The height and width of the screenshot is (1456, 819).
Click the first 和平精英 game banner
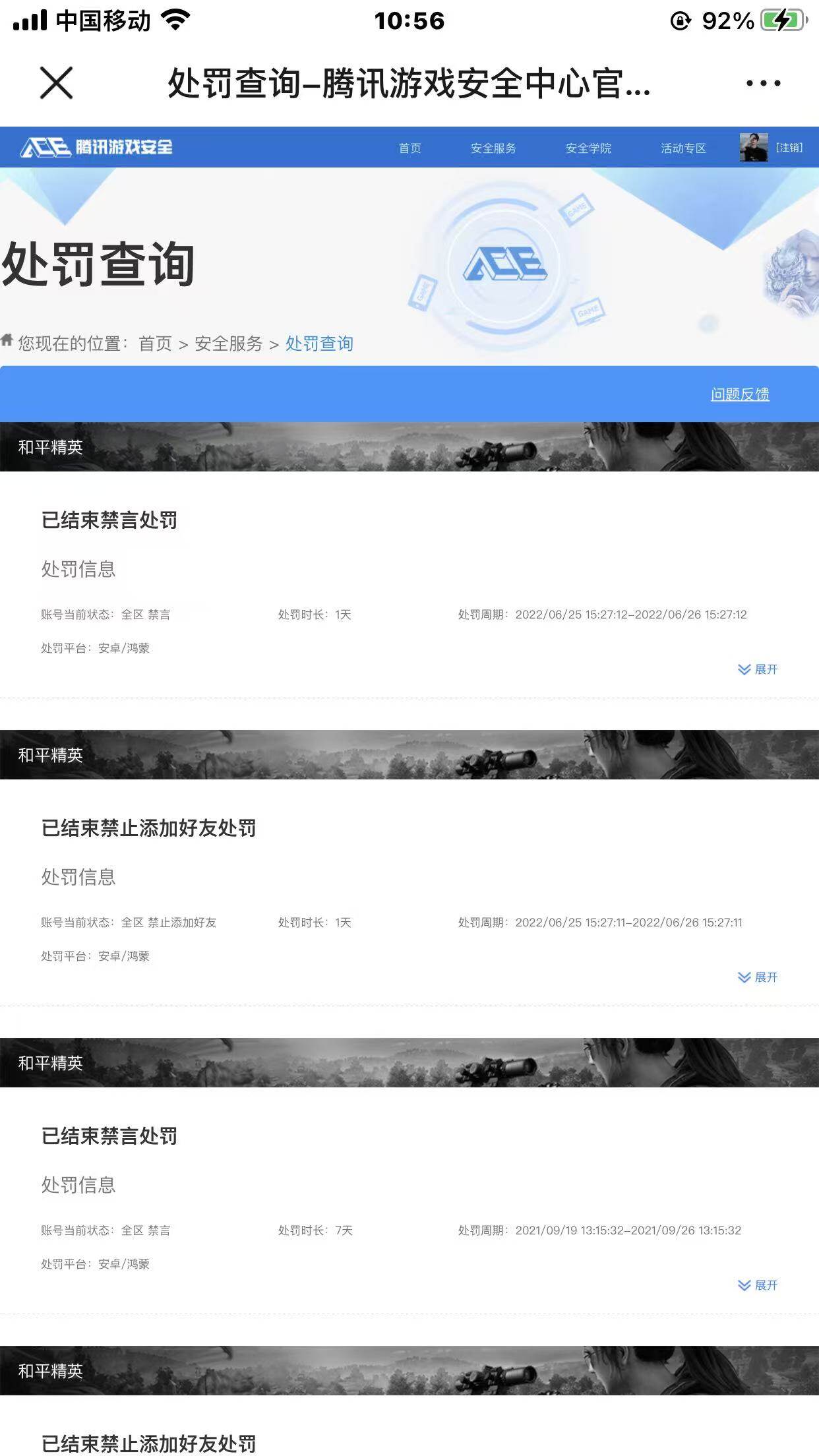tap(409, 446)
